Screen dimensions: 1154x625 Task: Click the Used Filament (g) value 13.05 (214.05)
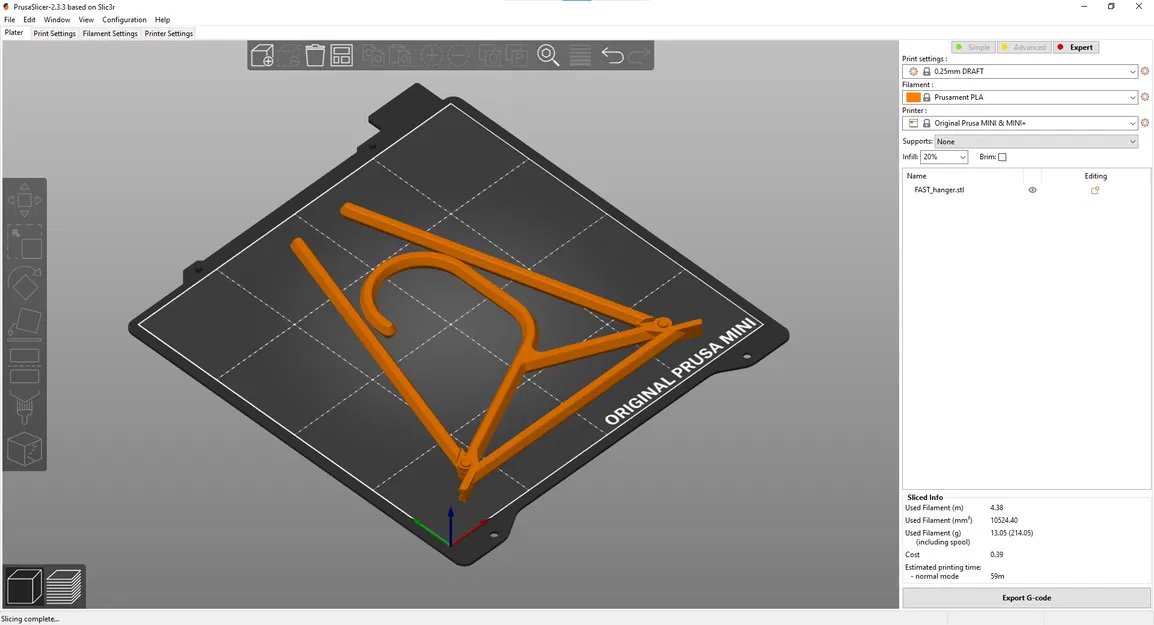(1011, 533)
